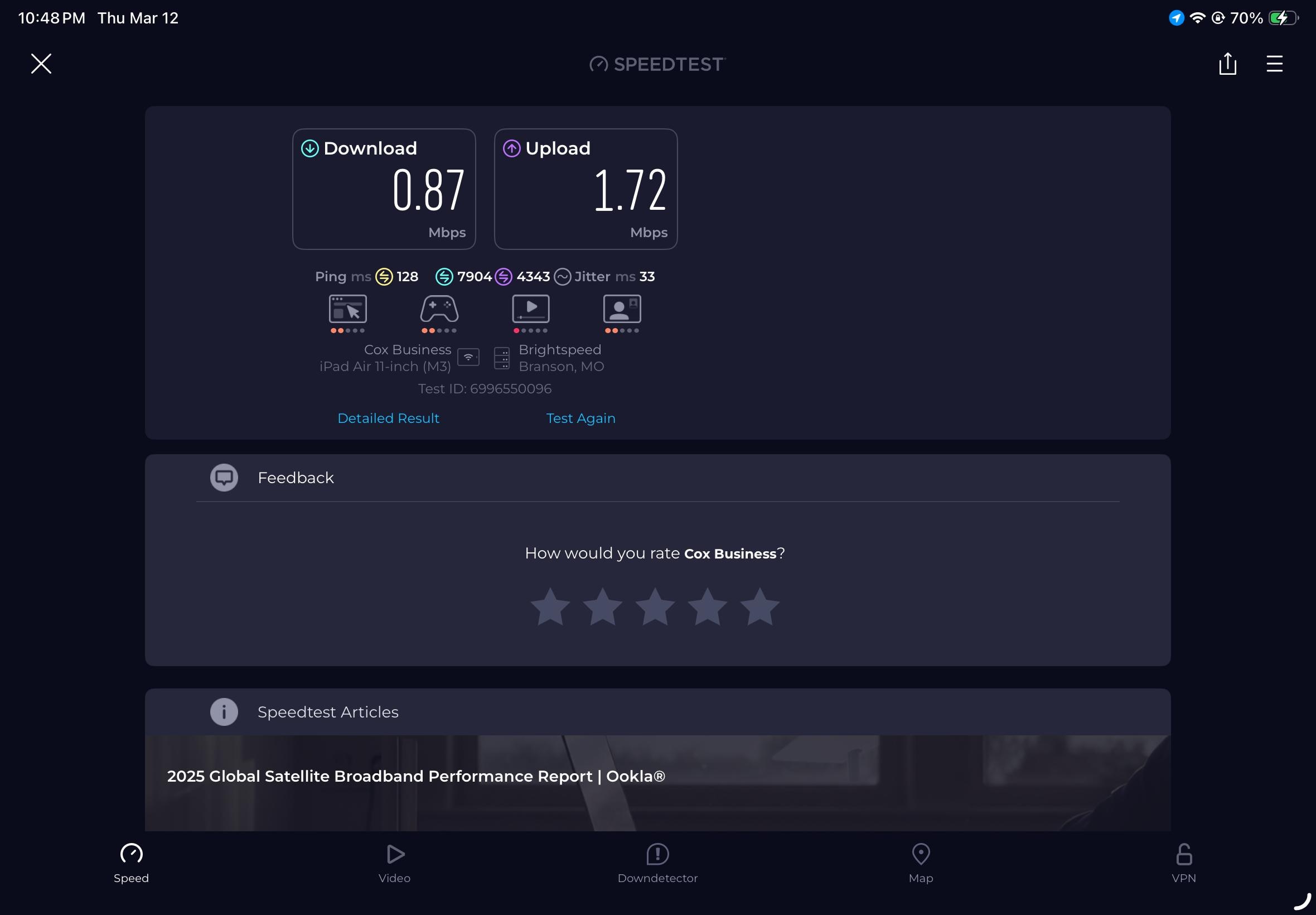Tap the web browsing quality icon
This screenshot has width=1316, height=915.
pos(348,310)
